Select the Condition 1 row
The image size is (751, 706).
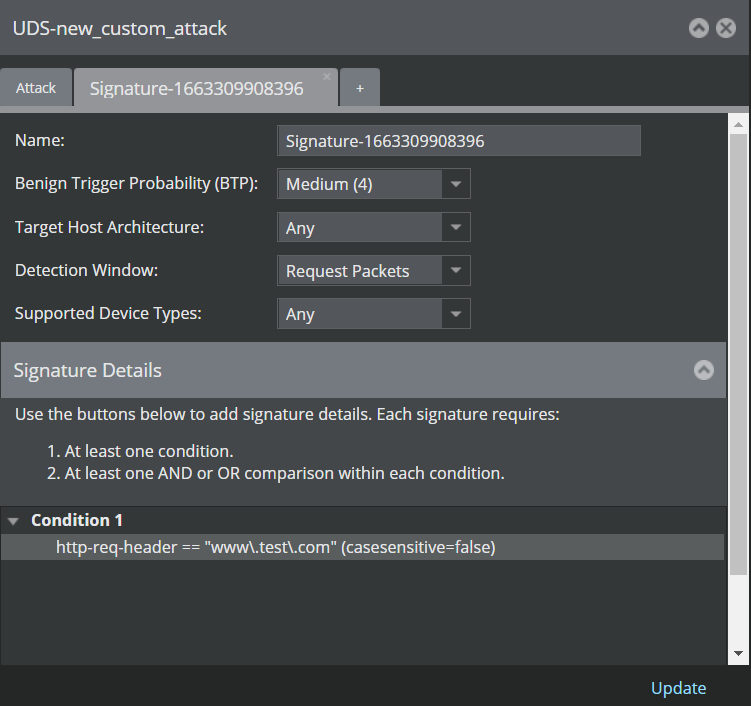(x=363, y=521)
